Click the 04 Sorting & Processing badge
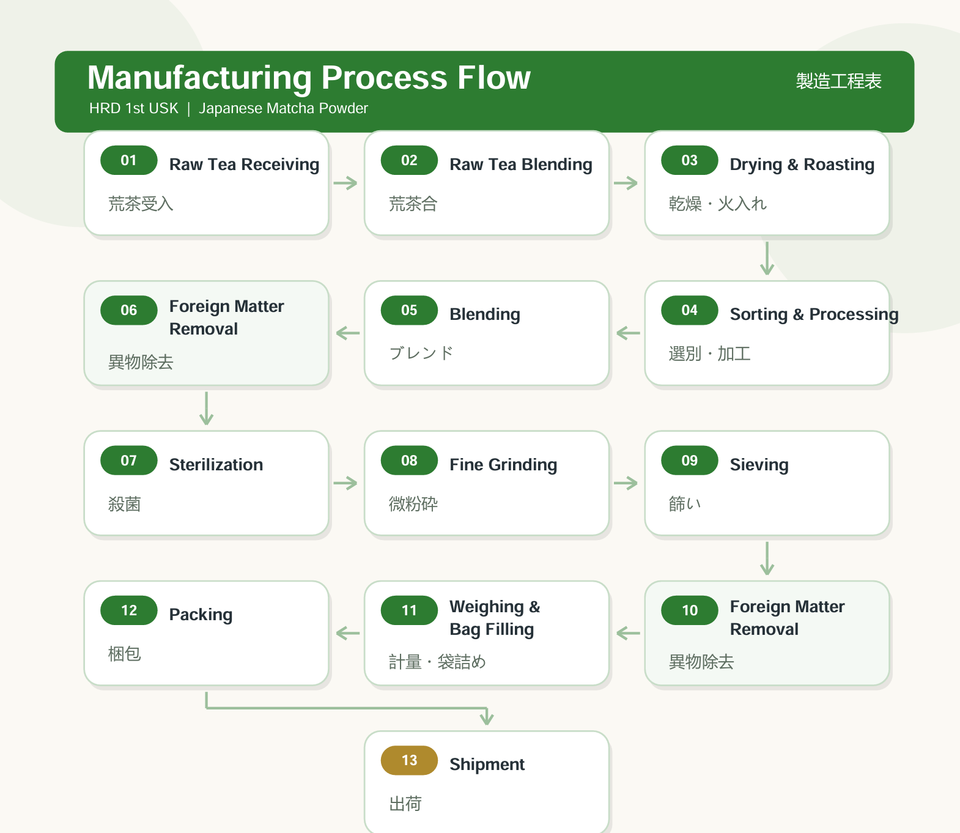 689,310
